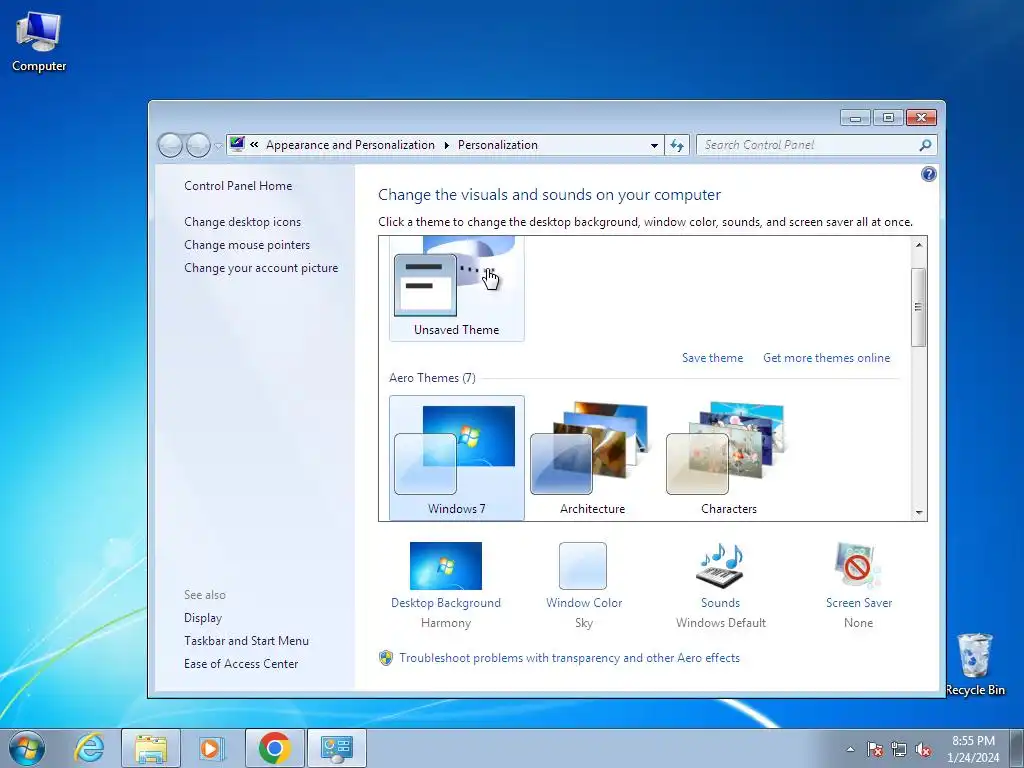Viewport: 1024px width, 768px height.
Task: Open Troubleshoot problems with transparency link
Action: 569,658
